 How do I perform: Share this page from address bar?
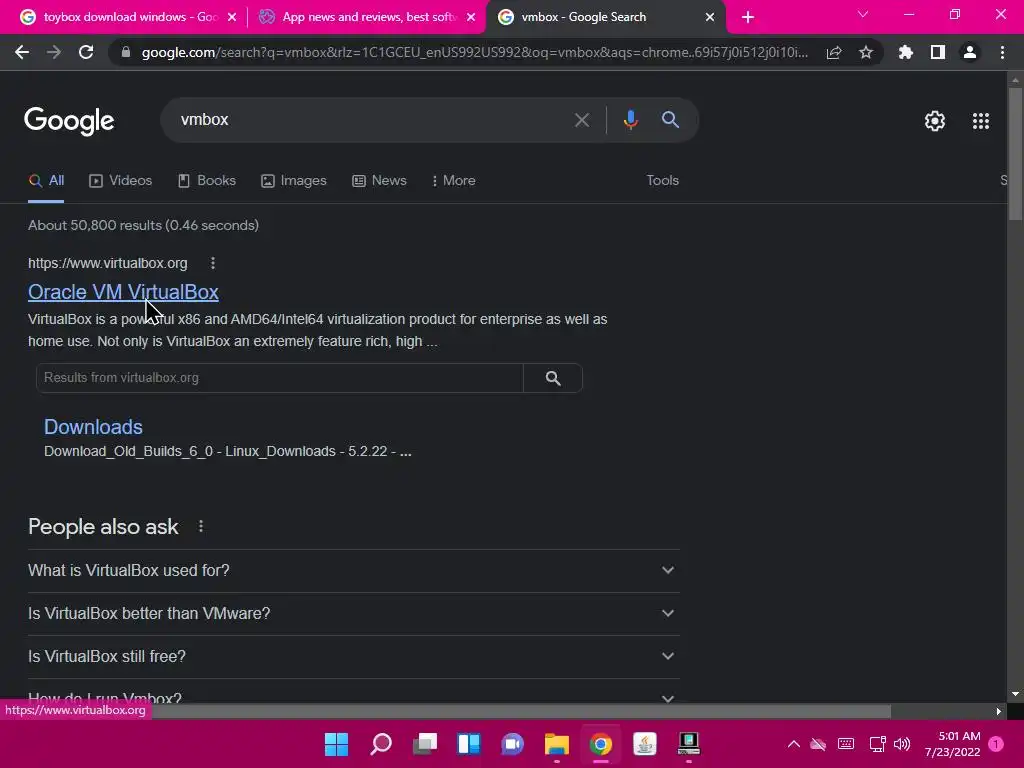pyautogui.click(x=834, y=52)
